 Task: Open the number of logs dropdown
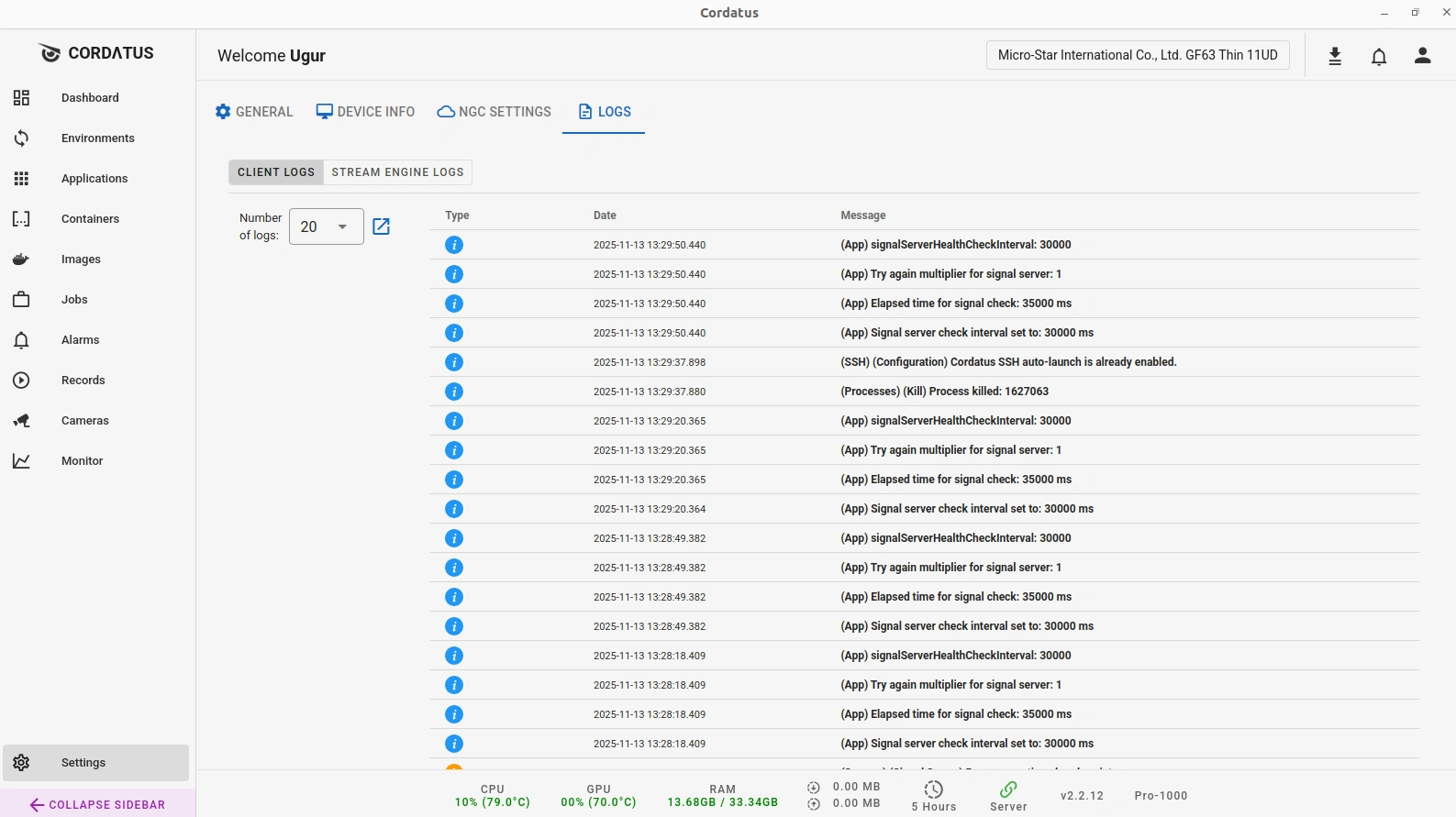327,226
